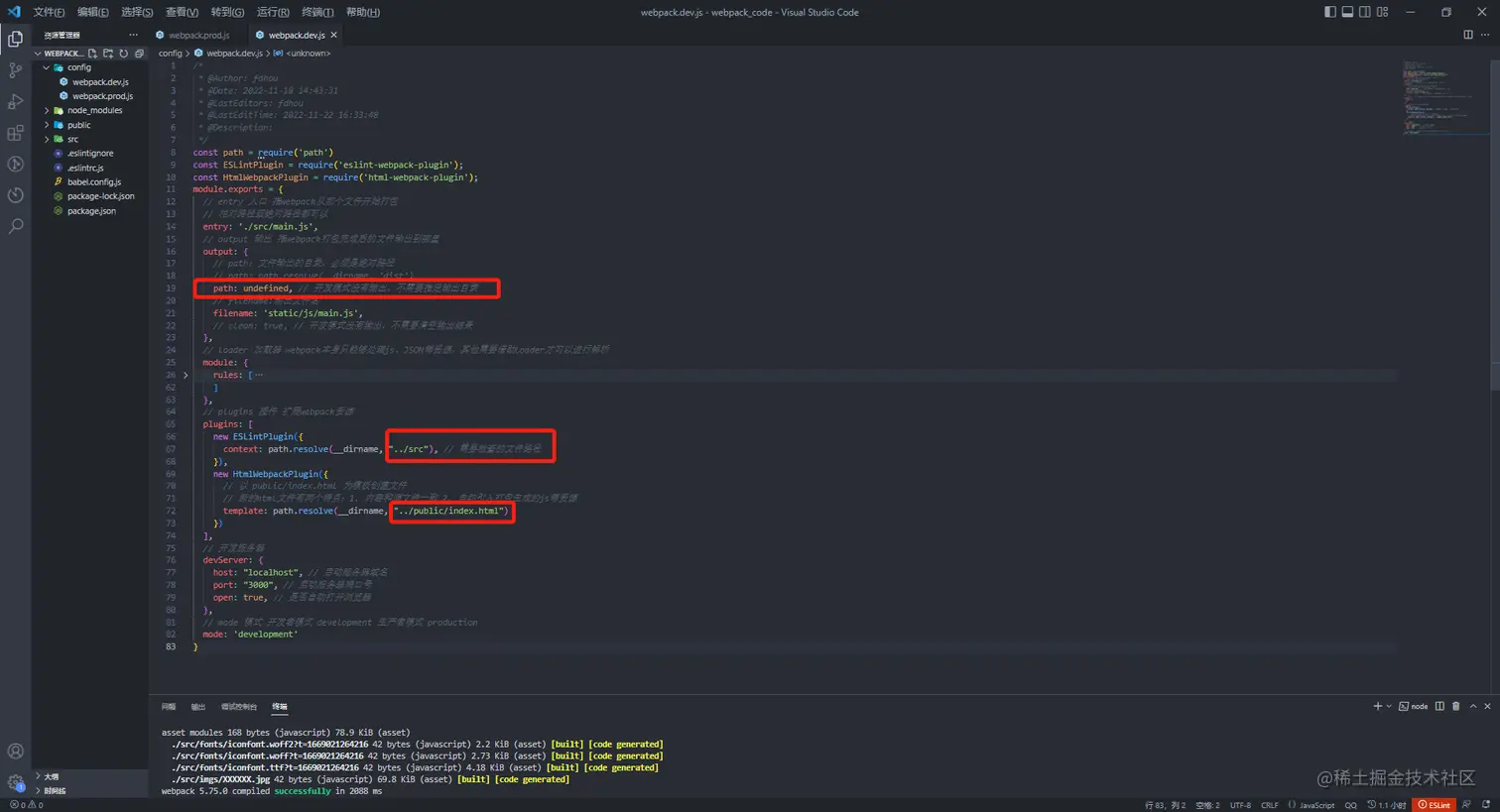Click the New File icon in the explorer header
1500x812 pixels.
(x=93, y=54)
